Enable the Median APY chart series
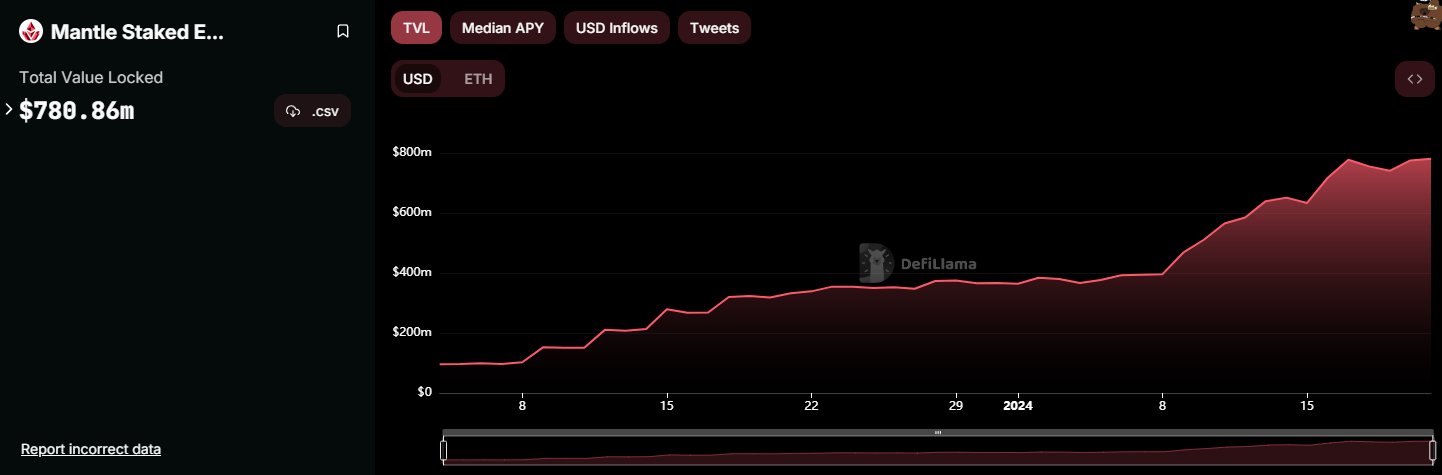Image resolution: width=1442 pixels, height=475 pixels. click(x=503, y=28)
